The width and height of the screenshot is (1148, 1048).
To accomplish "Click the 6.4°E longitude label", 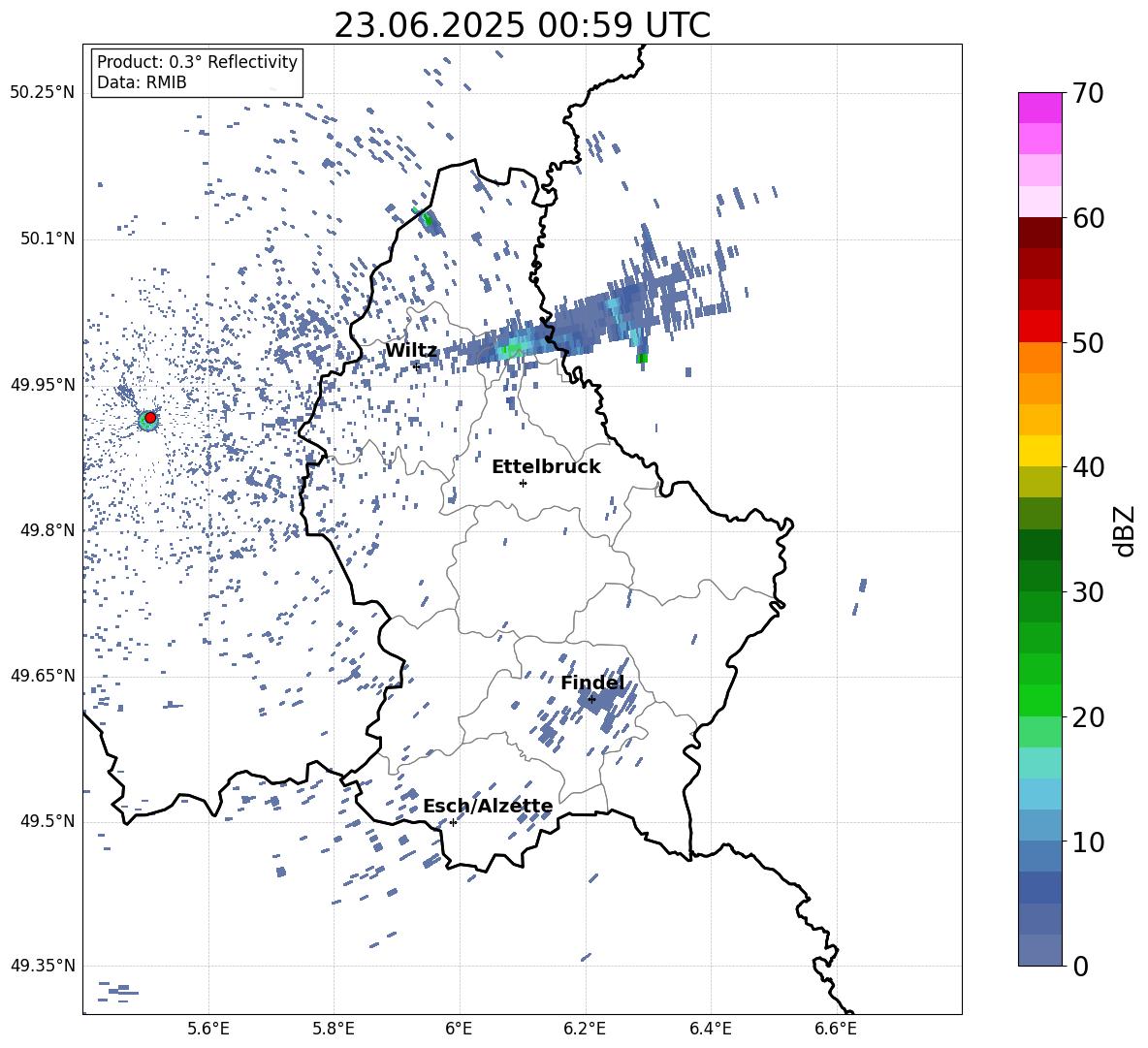I will [710, 1029].
